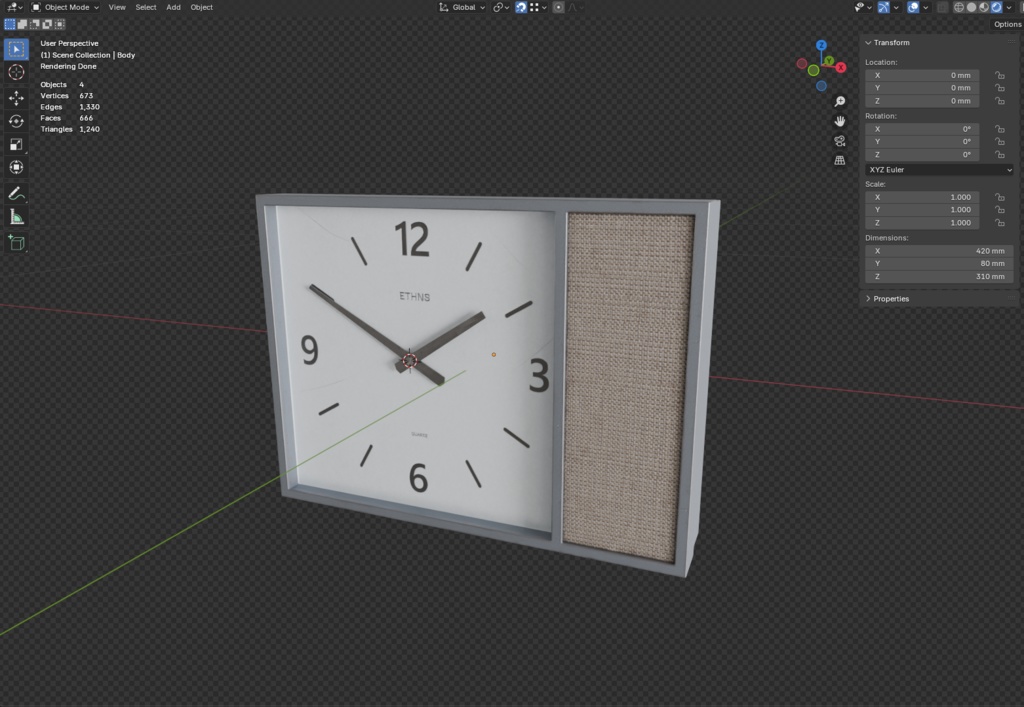Set selection mode to Intersect
Viewport: 1024px width, 707px height.
(59, 24)
